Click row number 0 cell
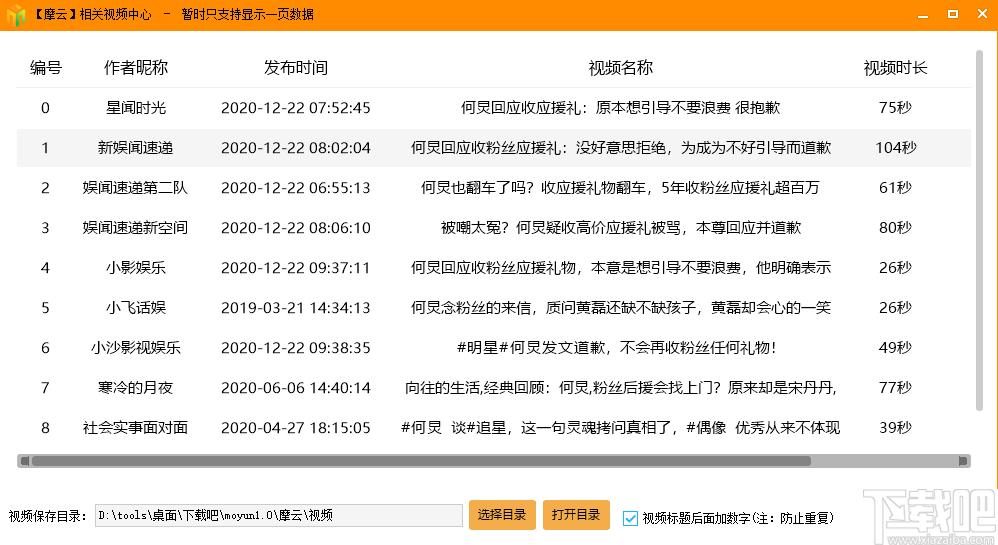 coord(45,108)
